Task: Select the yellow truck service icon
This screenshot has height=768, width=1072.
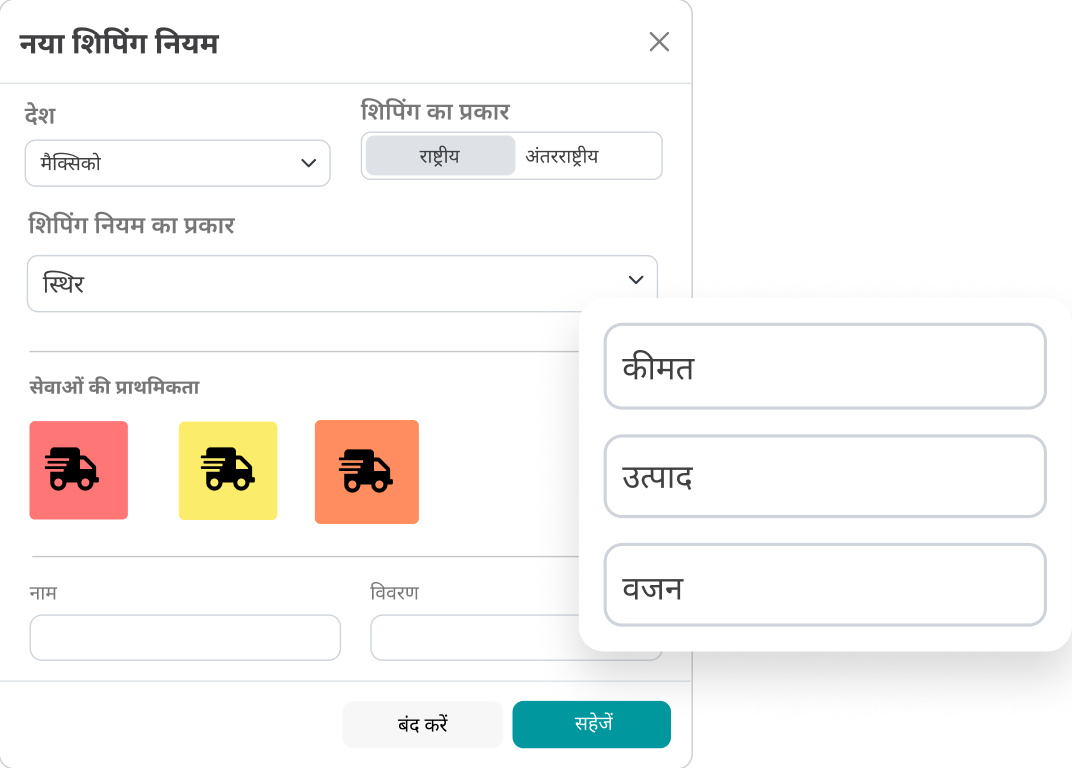Action: pyautogui.click(x=227, y=471)
